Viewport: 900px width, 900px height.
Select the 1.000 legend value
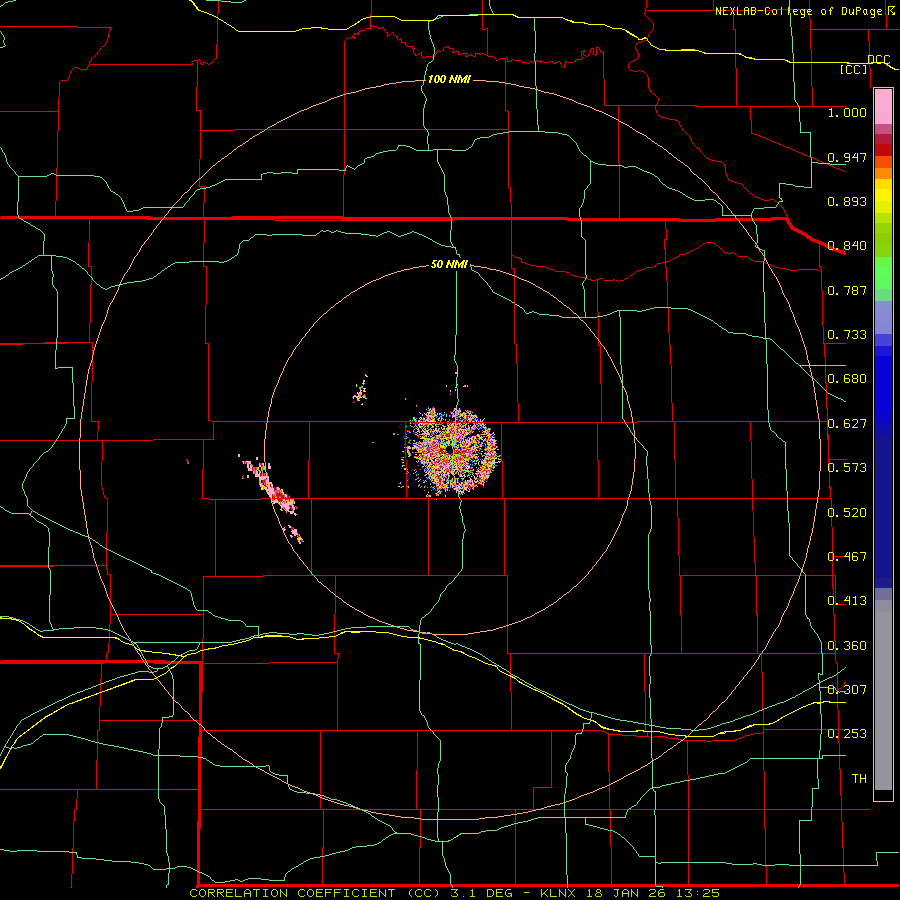[x=847, y=112]
